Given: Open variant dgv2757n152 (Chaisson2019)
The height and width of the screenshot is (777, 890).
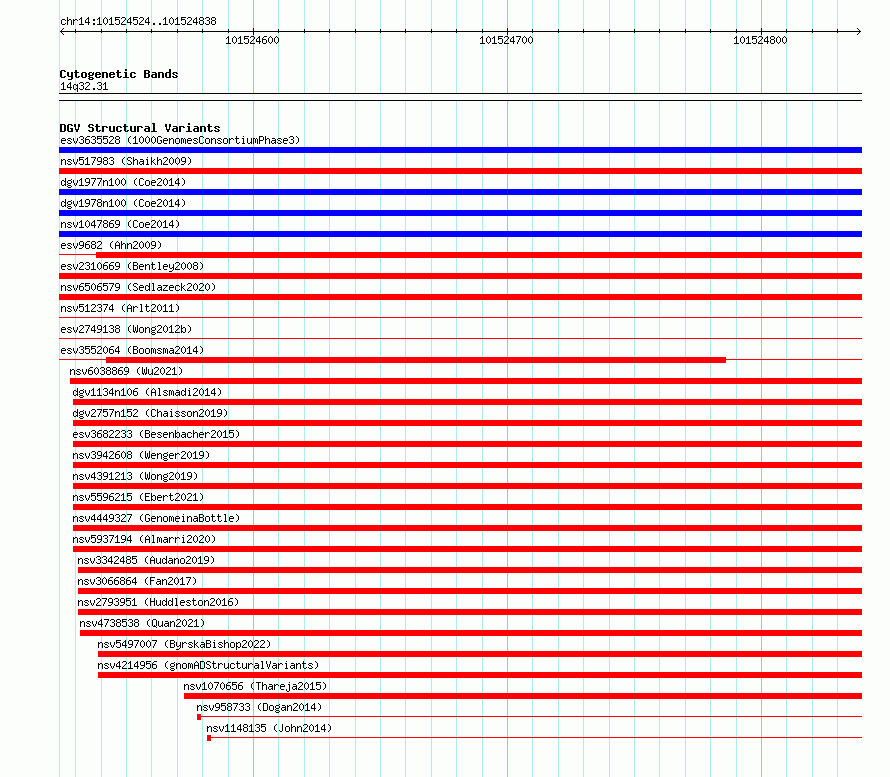Looking at the screenshot, I should click(150, 413).
